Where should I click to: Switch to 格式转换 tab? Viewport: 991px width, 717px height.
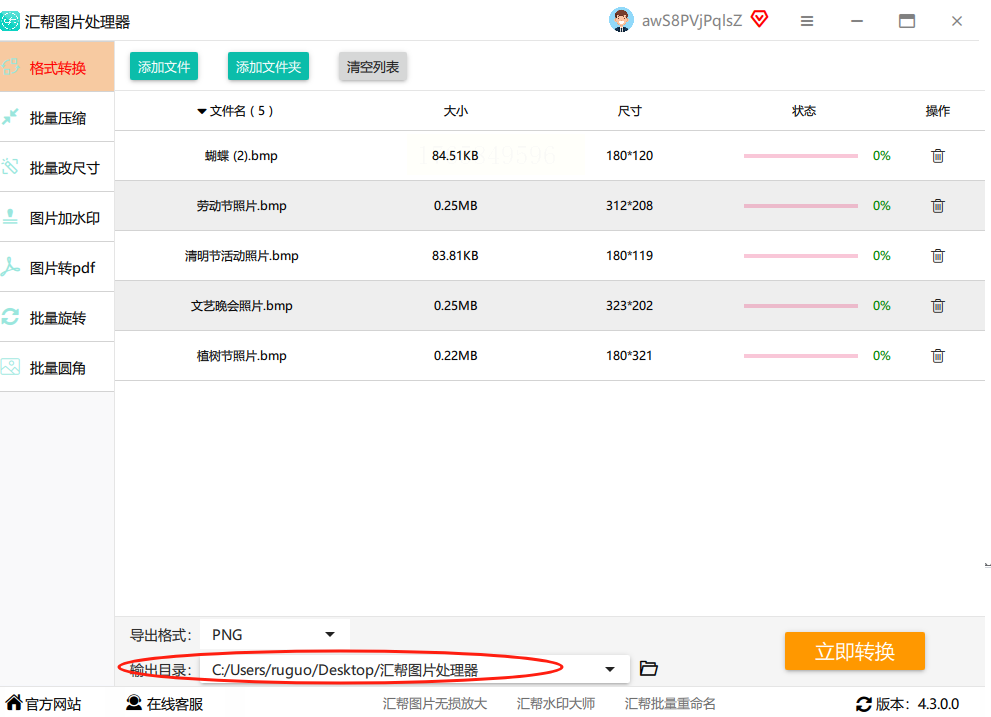57,66
